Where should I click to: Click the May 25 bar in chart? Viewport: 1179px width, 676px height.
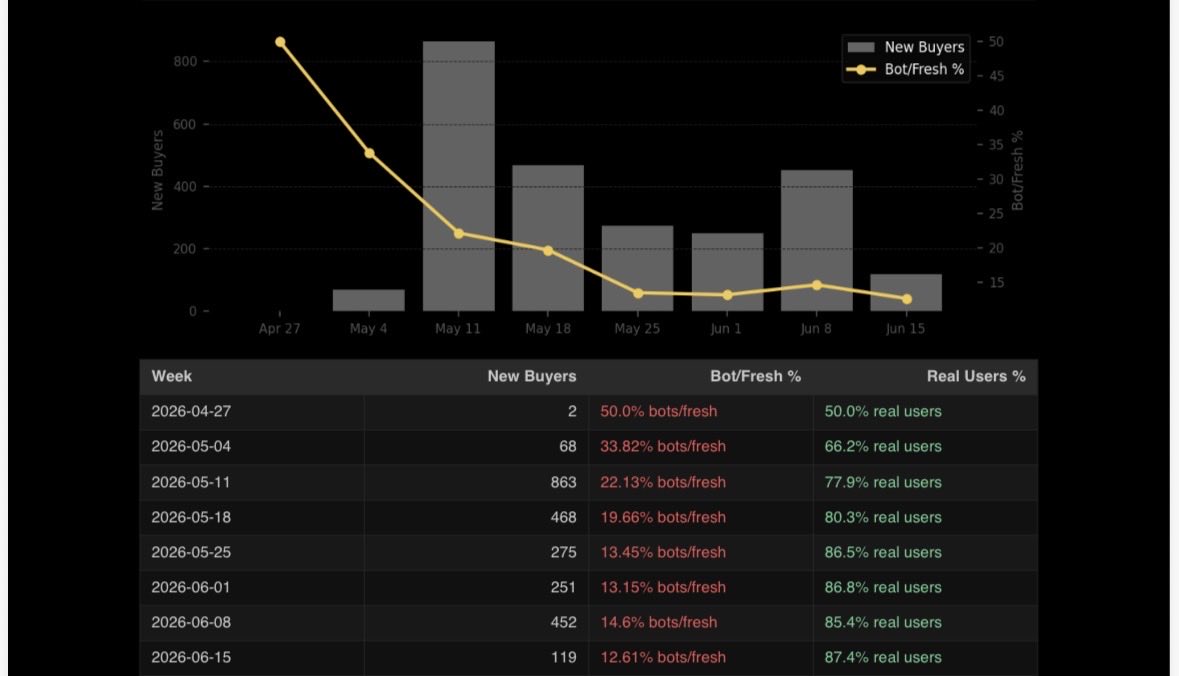(638, 268)
